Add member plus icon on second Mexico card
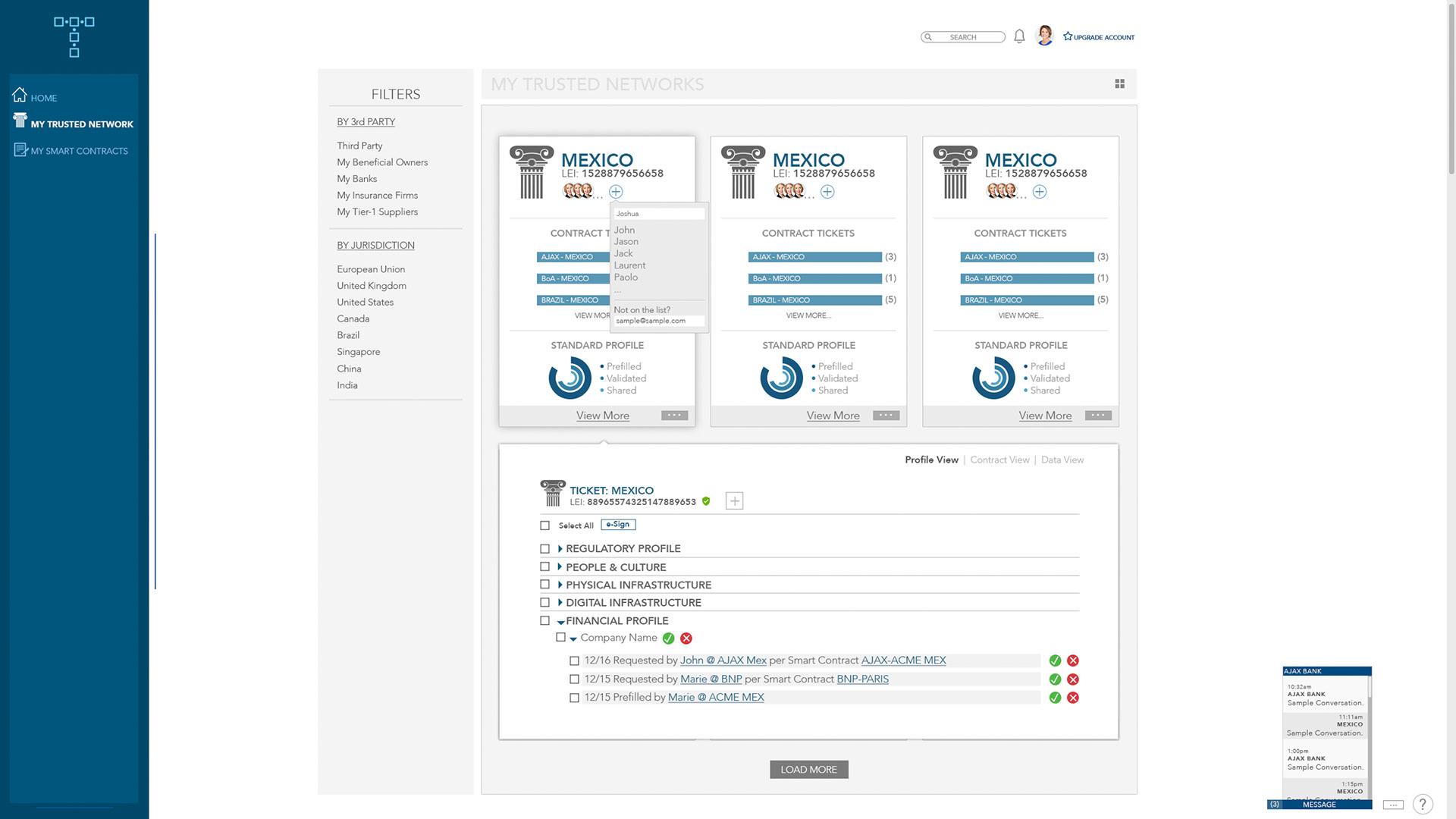Screen dimensions: 1456x819 point(827,192)
